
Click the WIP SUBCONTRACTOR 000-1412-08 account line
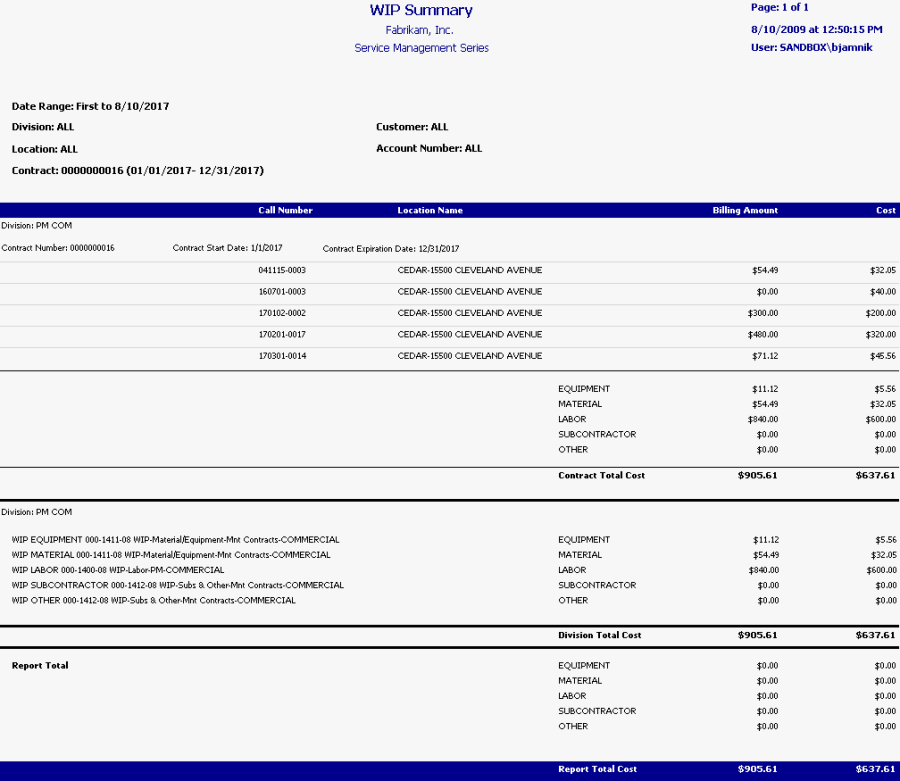tap(178, 585)
